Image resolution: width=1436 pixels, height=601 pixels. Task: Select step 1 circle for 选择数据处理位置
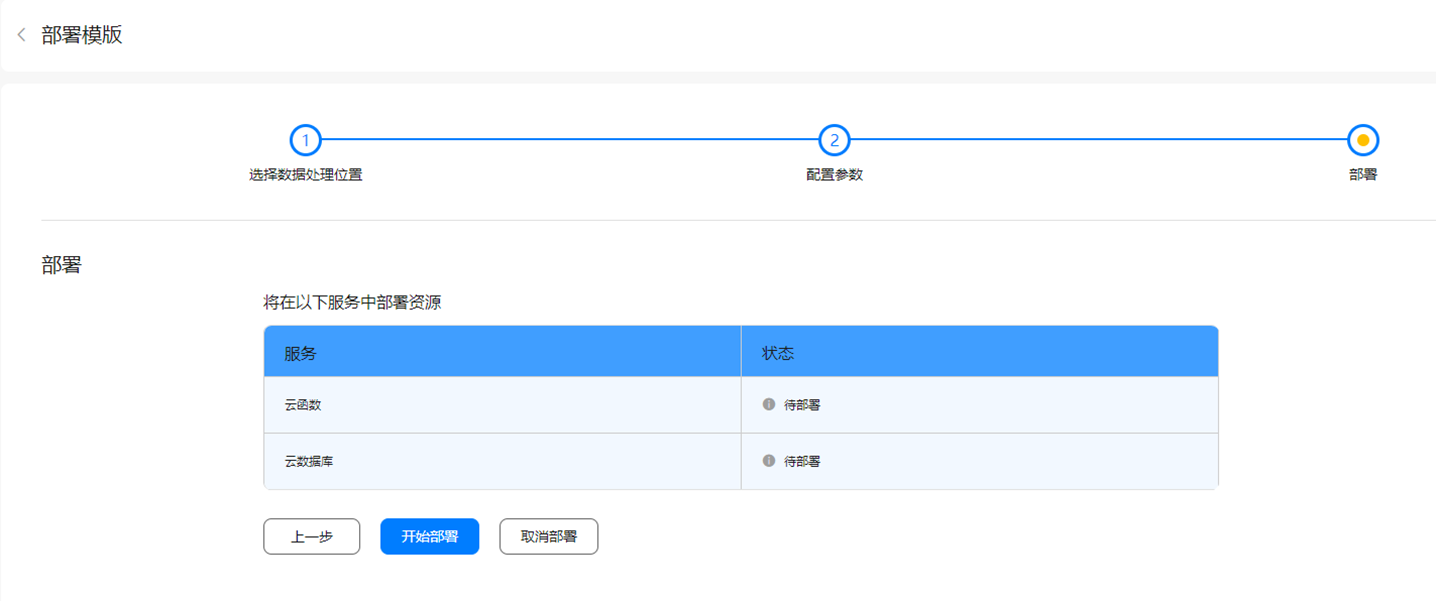(x=305, y=140)
